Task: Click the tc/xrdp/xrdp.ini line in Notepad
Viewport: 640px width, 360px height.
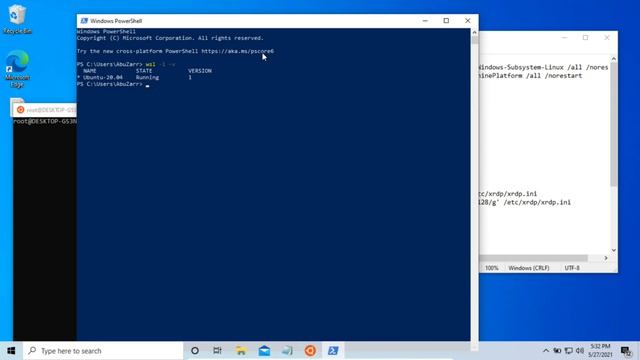Action: 508,194
